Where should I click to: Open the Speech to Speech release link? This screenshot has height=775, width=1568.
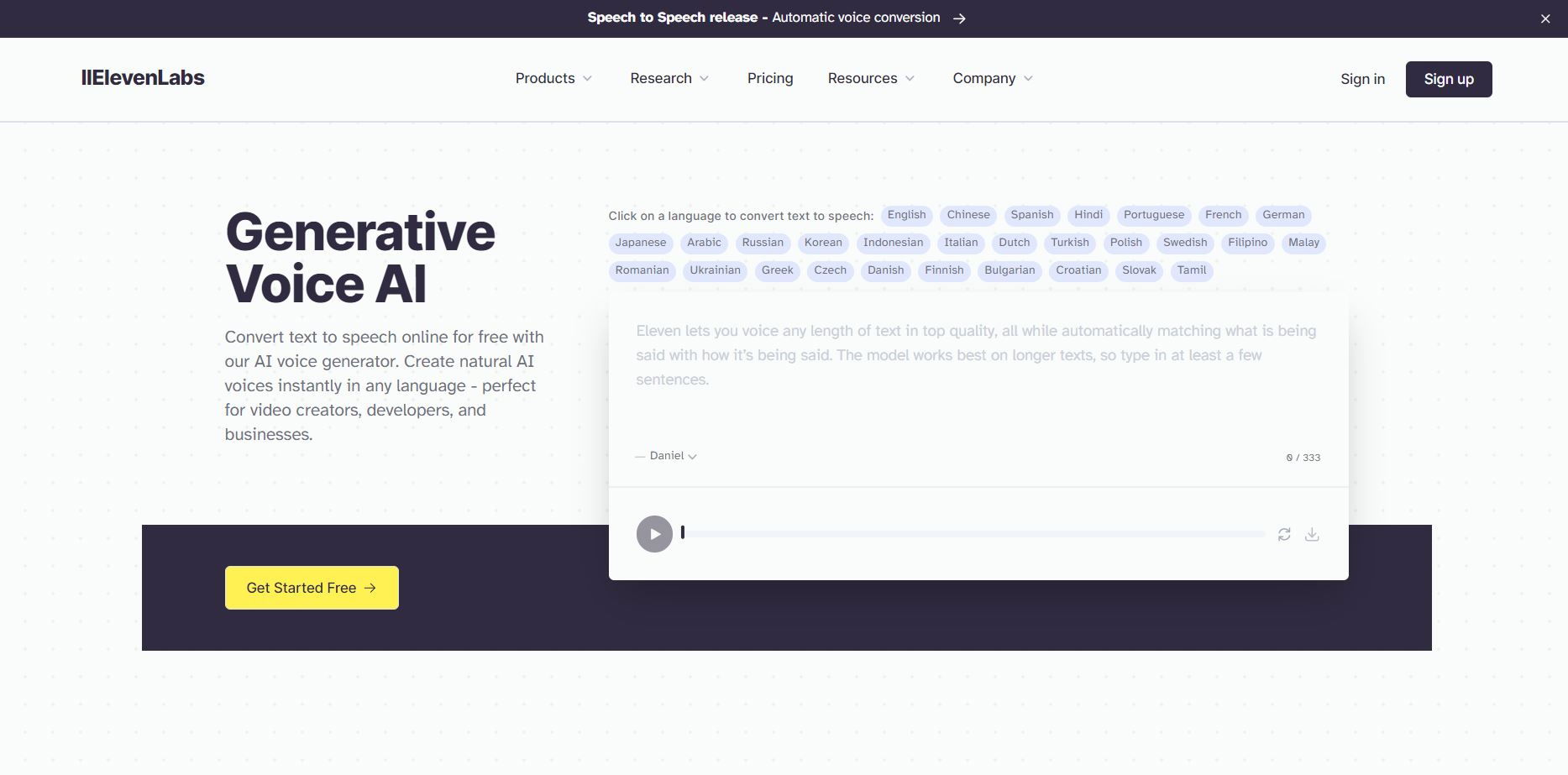click(x=776, y=18)
